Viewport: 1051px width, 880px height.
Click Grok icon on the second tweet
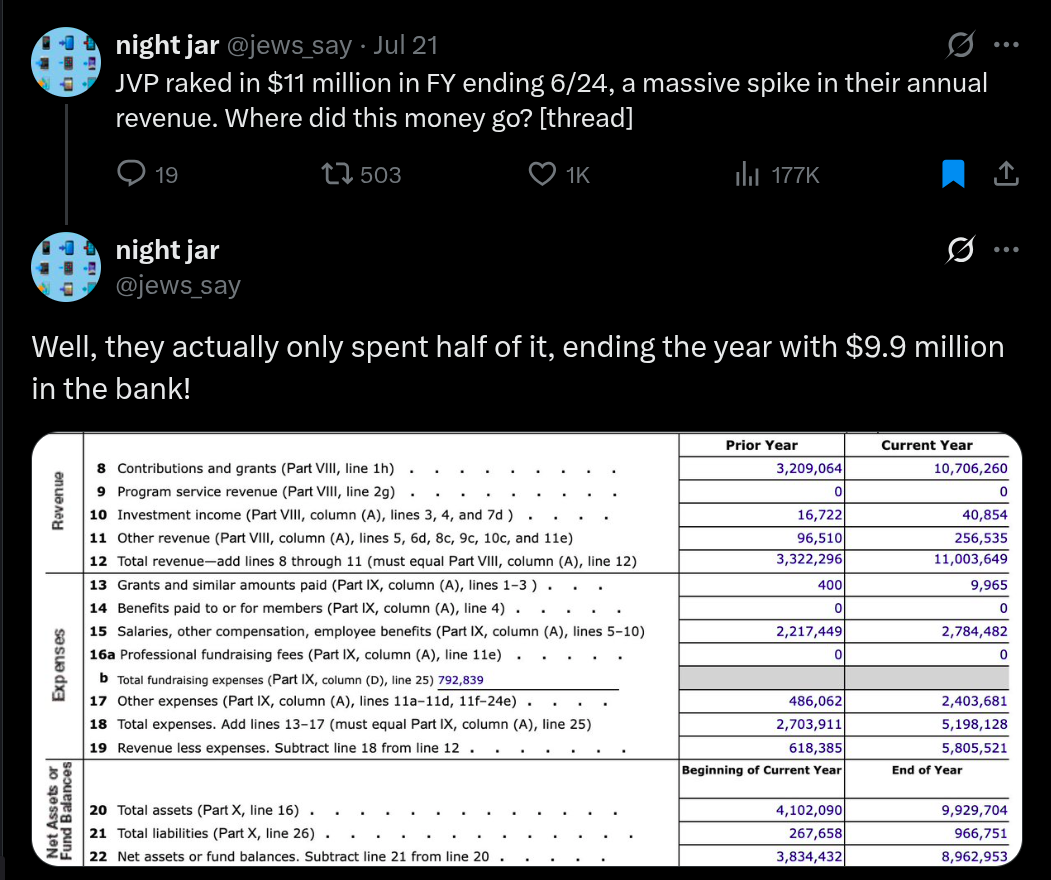click(961, 250)
